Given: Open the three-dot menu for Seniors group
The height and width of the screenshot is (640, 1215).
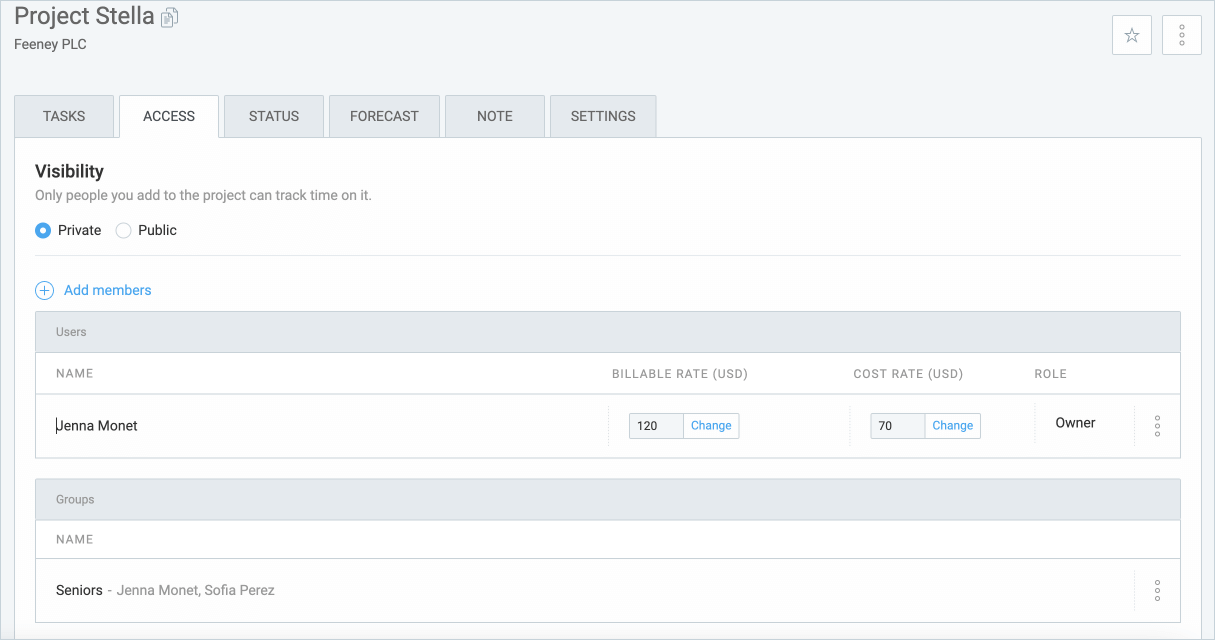Looking at the screenshot, I should [x=1157, y=590].
